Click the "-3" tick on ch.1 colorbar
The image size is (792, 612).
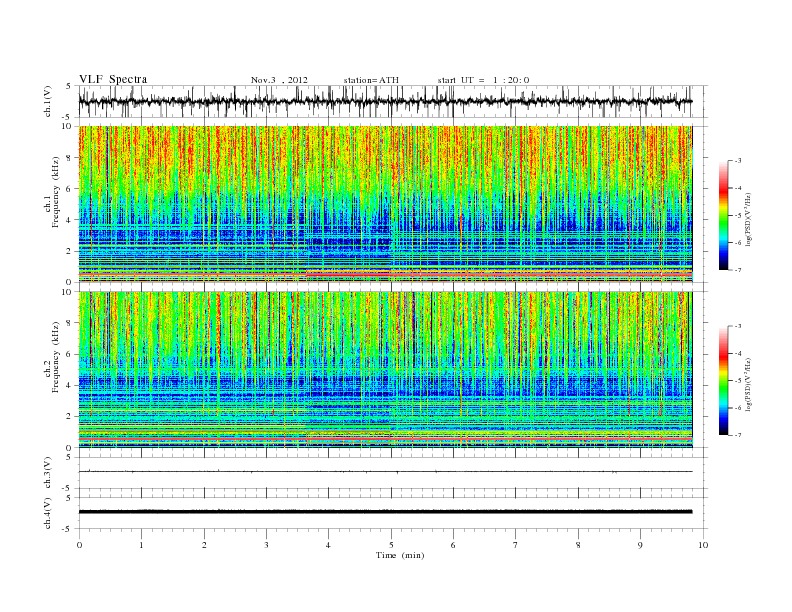click(x=737, y=161)
